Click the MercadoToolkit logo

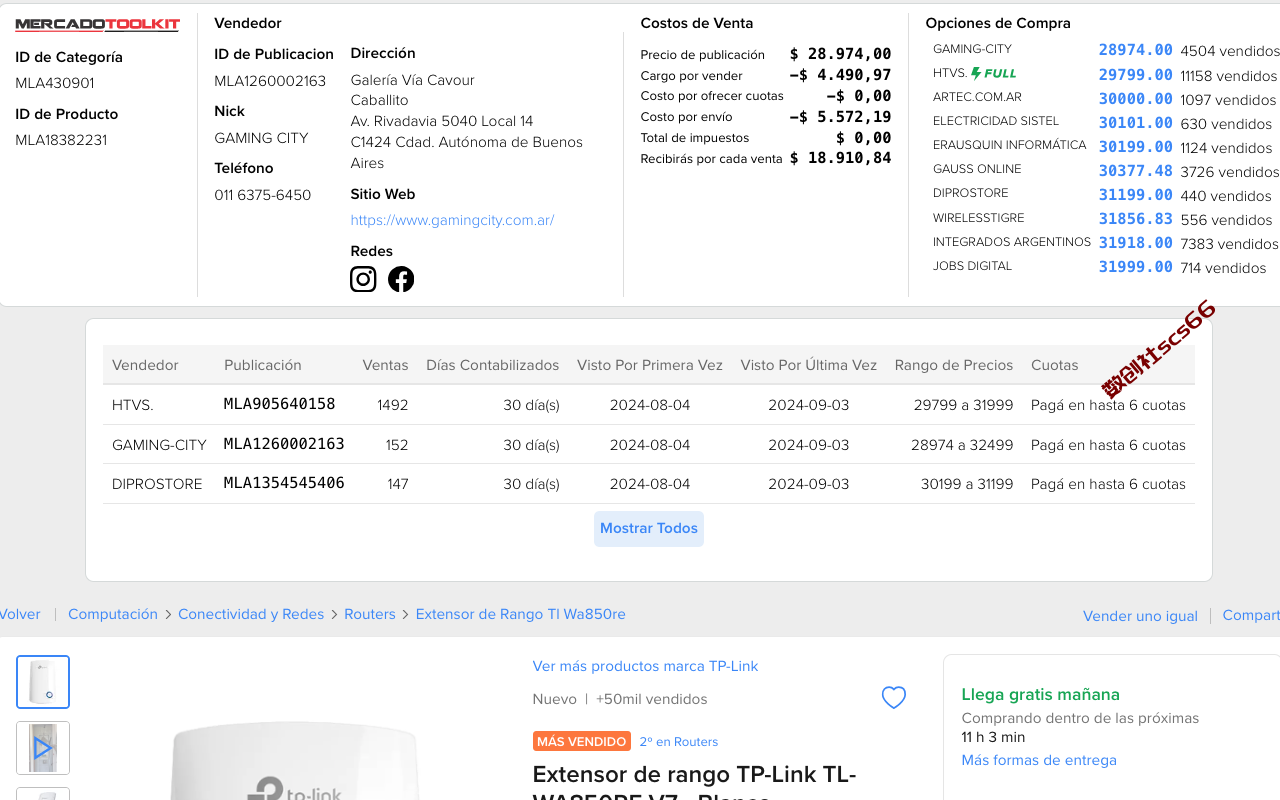pyautogui.click(x=97, y=24)
